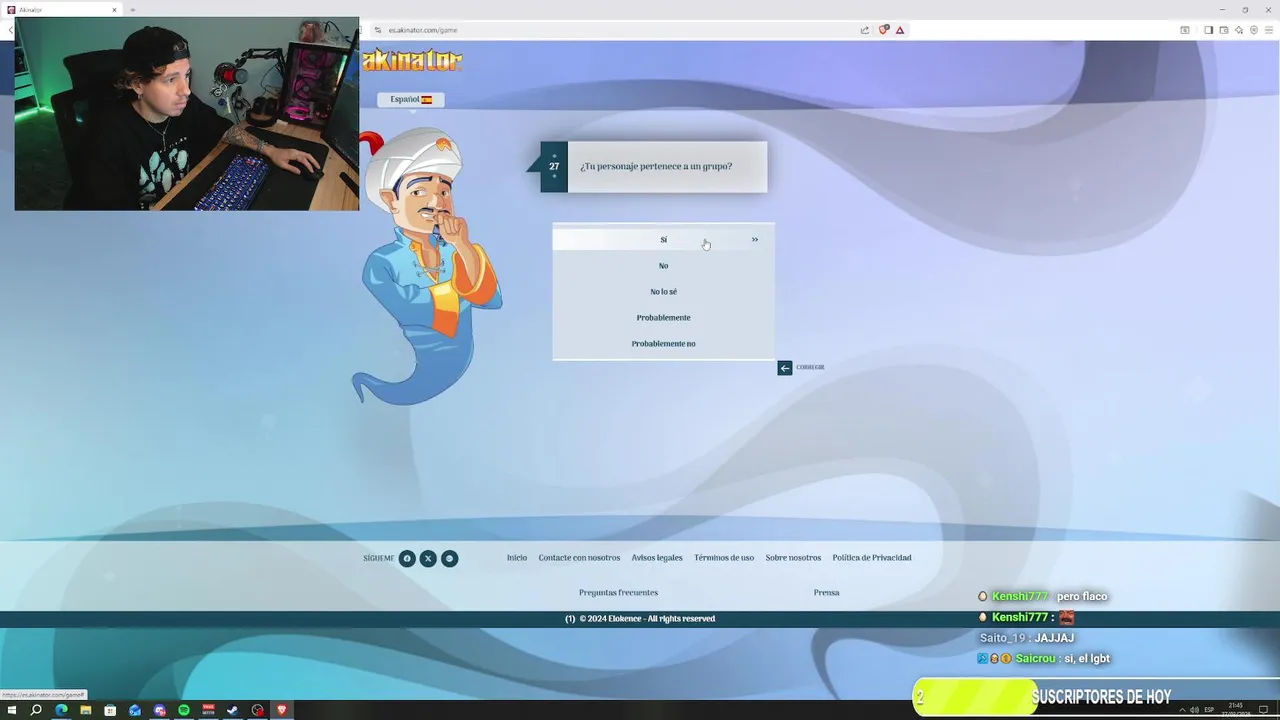The height and width of the screenshot is (720, 1280).
Task: Select the "Probablemente no" answer
Action: coord(663,343)
